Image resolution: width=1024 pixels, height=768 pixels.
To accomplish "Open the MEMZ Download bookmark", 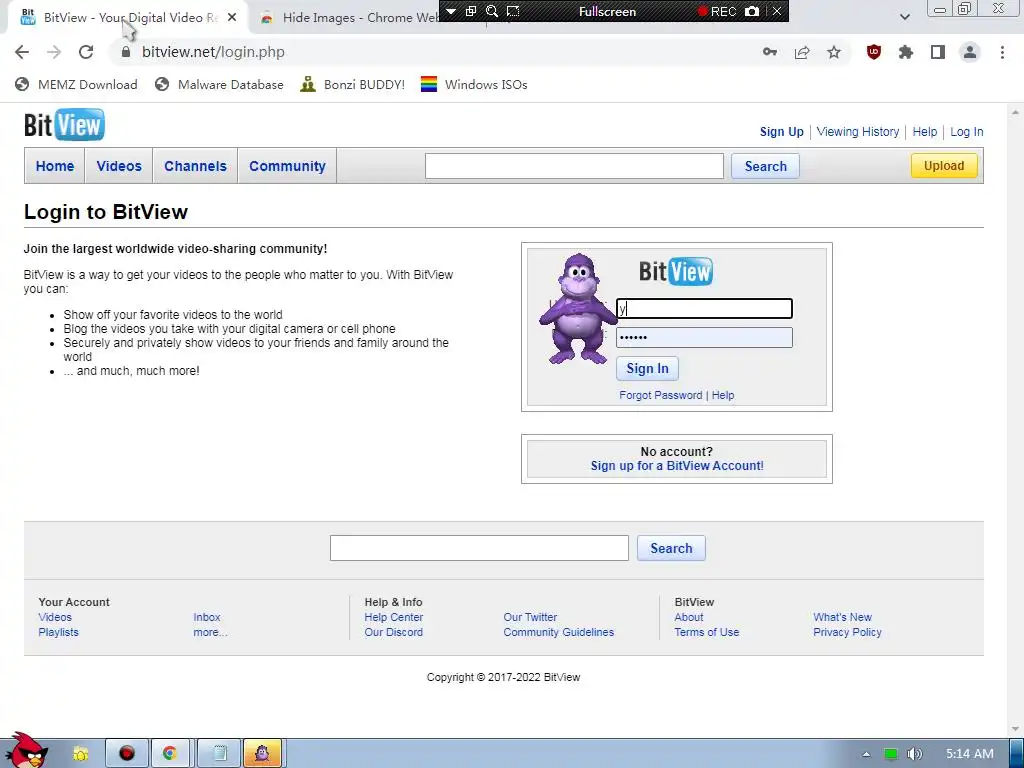I will 77,84.
